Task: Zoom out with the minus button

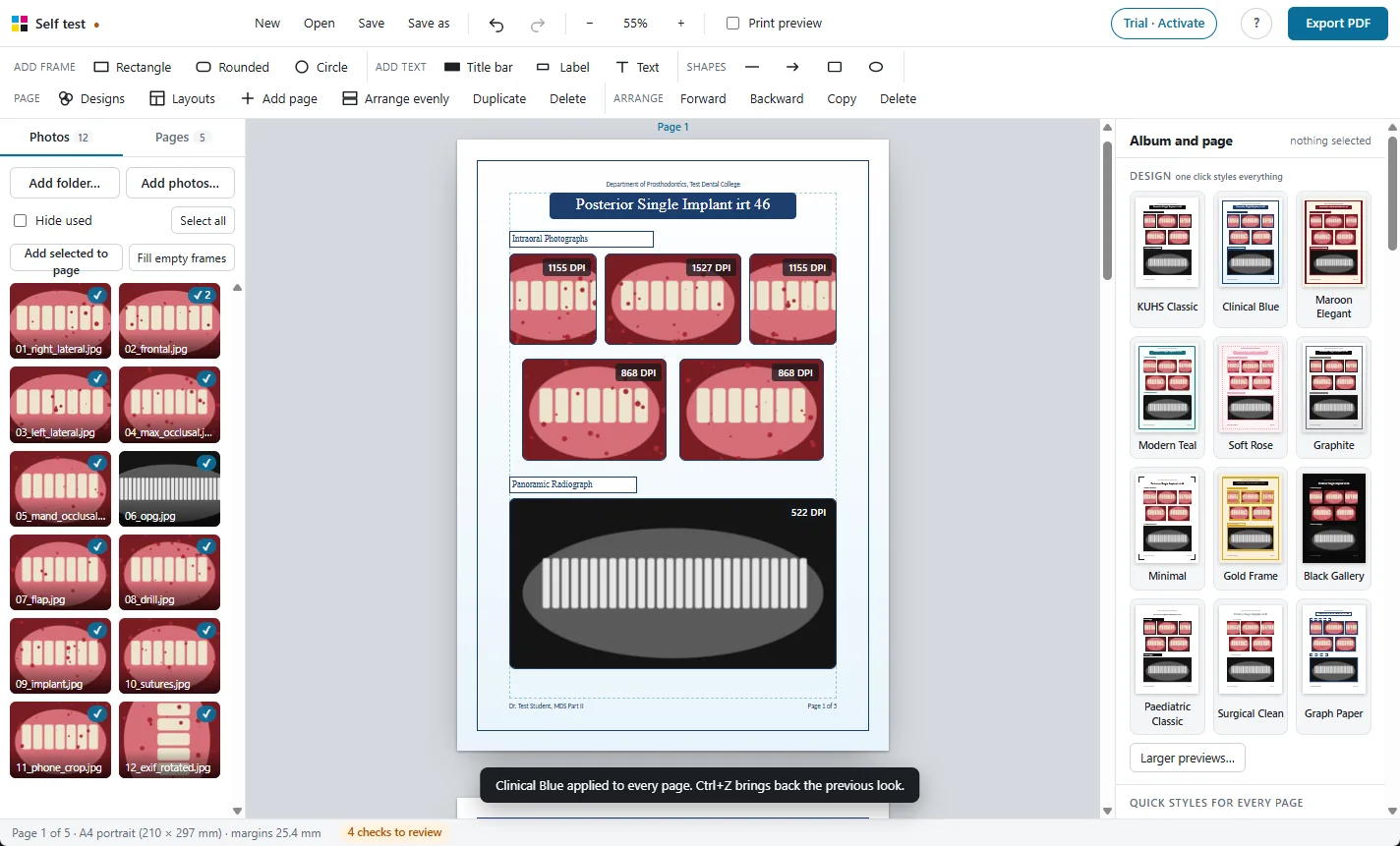Action: pyautogui.click(x=590, y=24)
